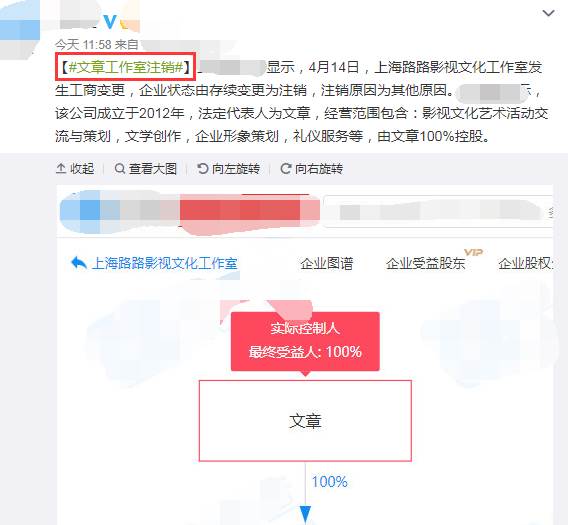
Task: Select the 文章 shareholder node box
Action: pos(305,421)
